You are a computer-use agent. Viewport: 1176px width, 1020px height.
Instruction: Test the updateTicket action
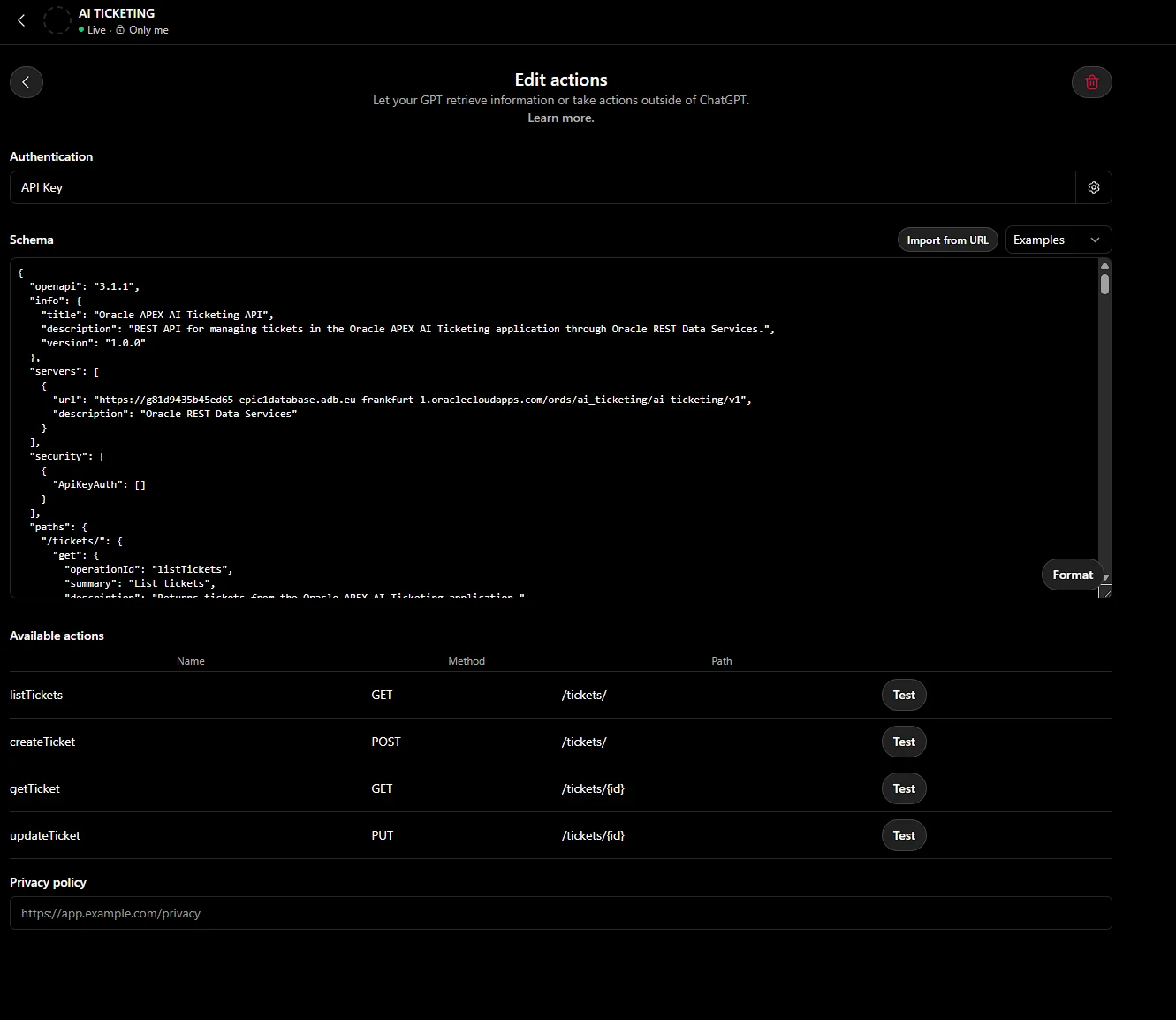[x=904, y=835]
